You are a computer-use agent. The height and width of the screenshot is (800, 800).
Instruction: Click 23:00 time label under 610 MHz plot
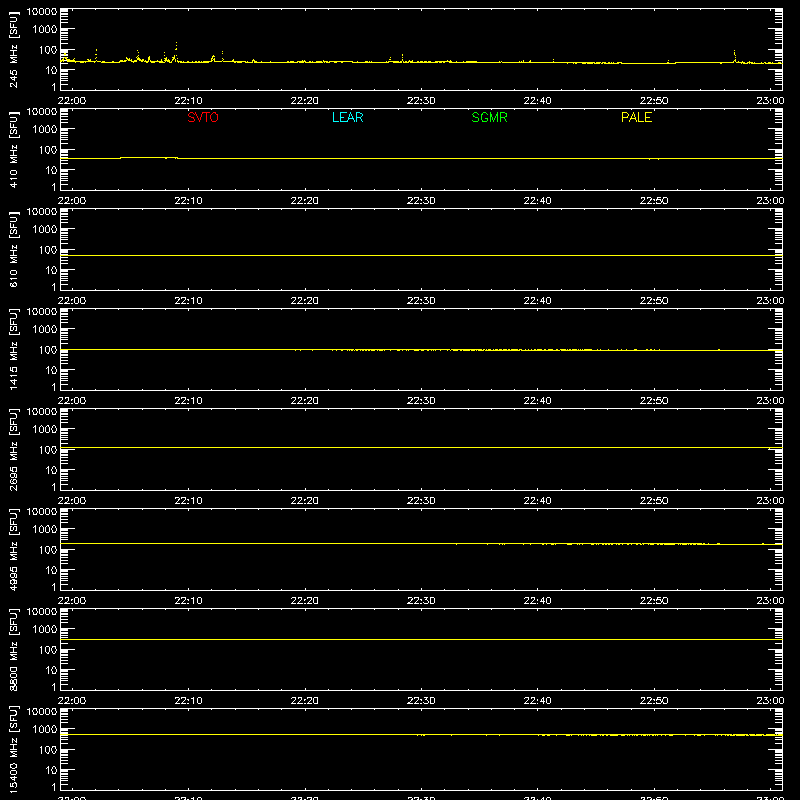click(770, 301)
